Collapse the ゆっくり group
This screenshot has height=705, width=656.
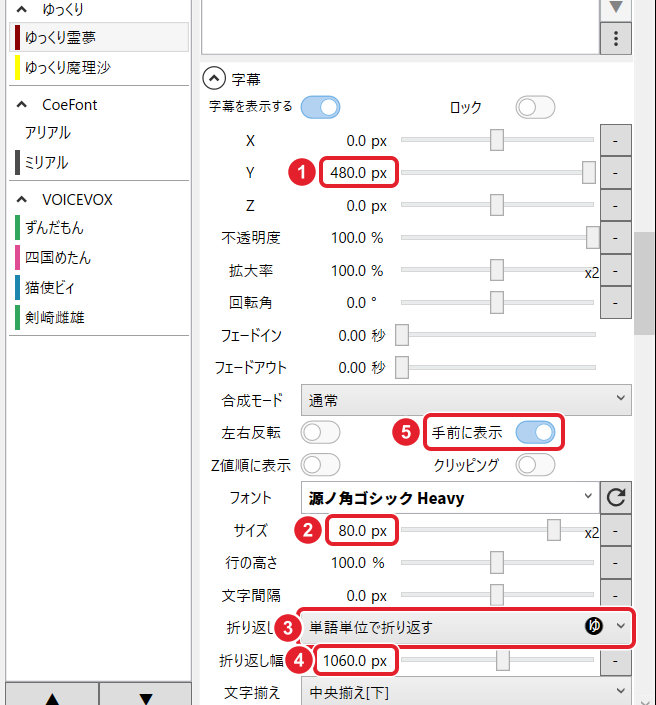pos(22,9)
